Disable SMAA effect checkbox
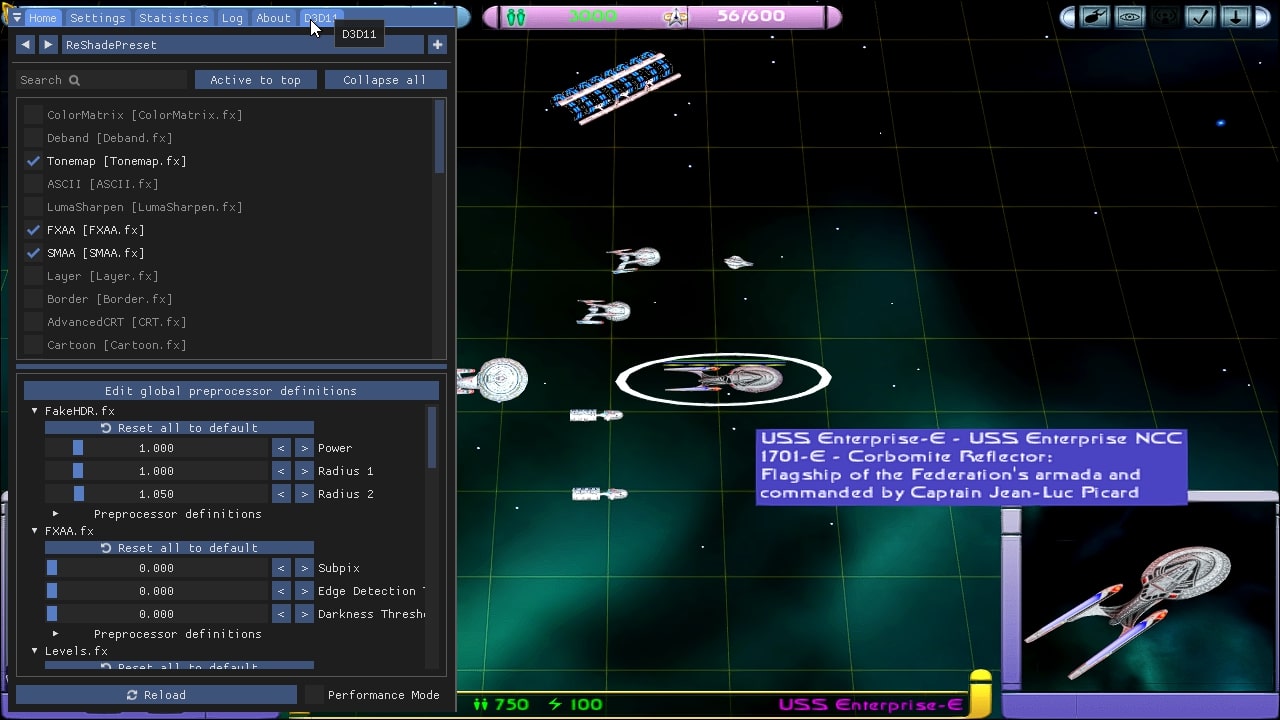Viewport: 1280px width, 720px height. [33, 253]
